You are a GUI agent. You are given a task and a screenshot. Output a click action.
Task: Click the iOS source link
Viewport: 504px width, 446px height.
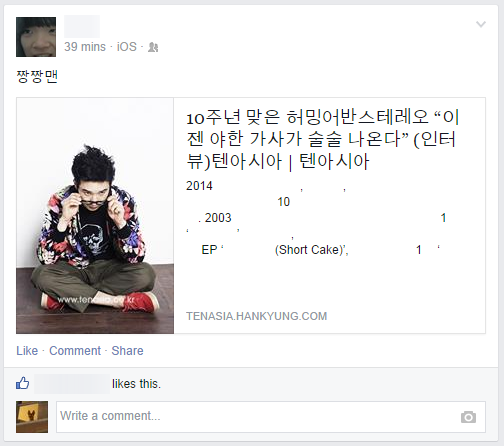pos(127,47)
